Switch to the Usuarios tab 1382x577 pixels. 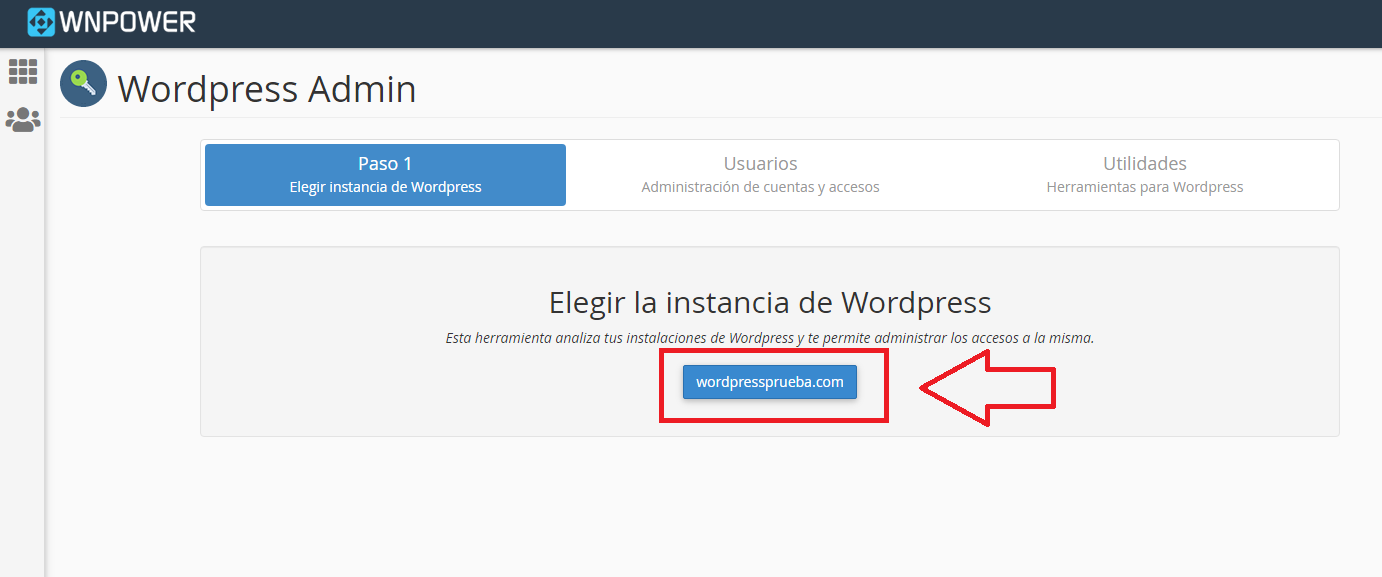pos(760,175)
